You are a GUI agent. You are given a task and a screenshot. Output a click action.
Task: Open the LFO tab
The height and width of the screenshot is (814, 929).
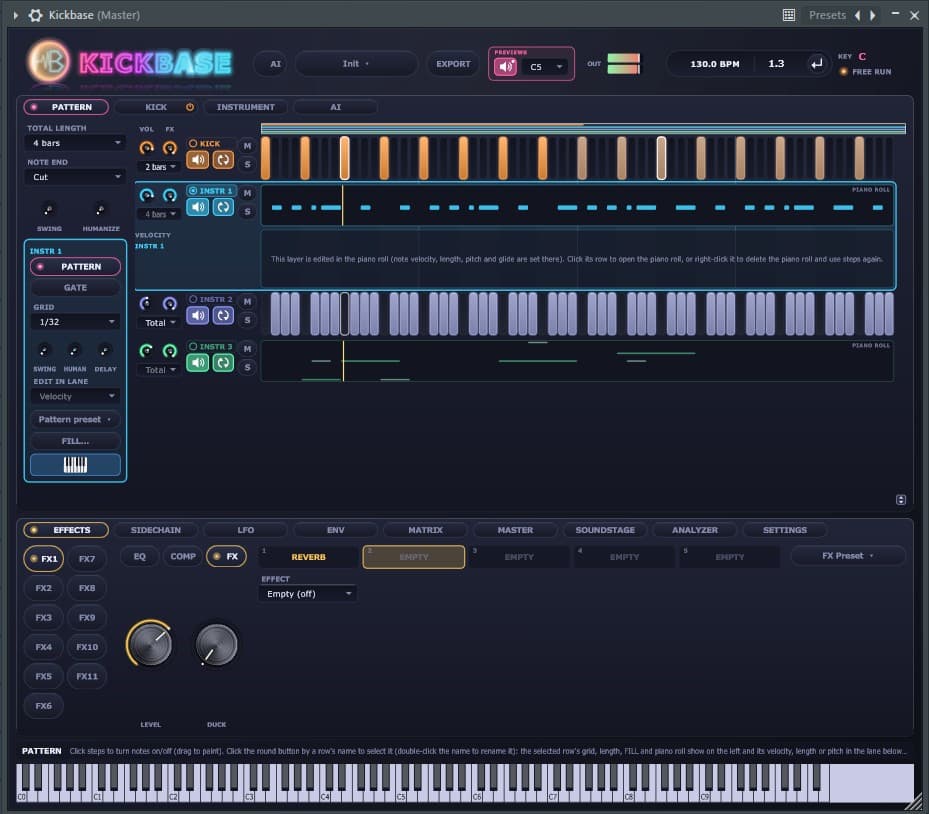coord(245,530)
